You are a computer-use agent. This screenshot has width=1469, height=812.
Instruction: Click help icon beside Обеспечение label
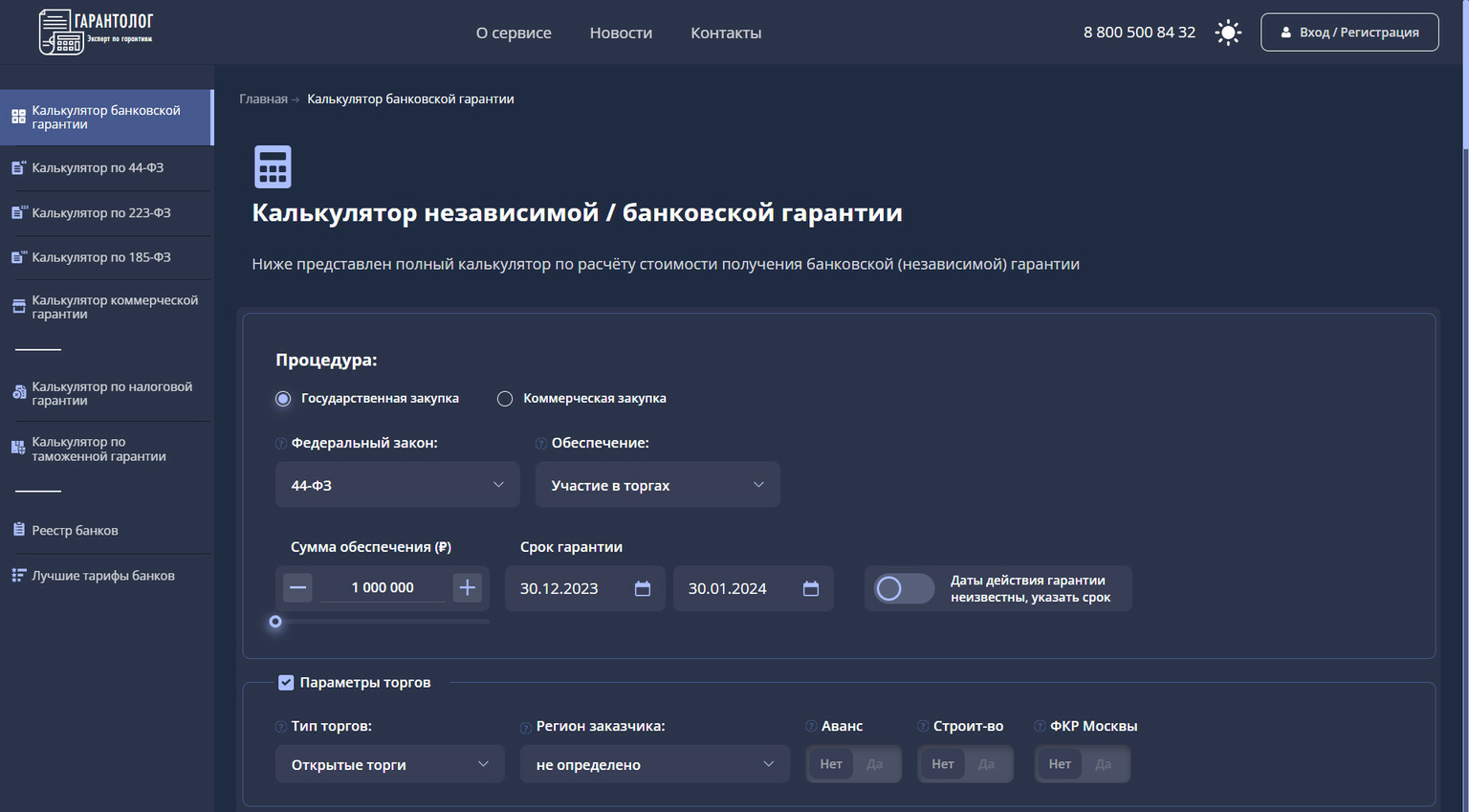tap(541, 444)
